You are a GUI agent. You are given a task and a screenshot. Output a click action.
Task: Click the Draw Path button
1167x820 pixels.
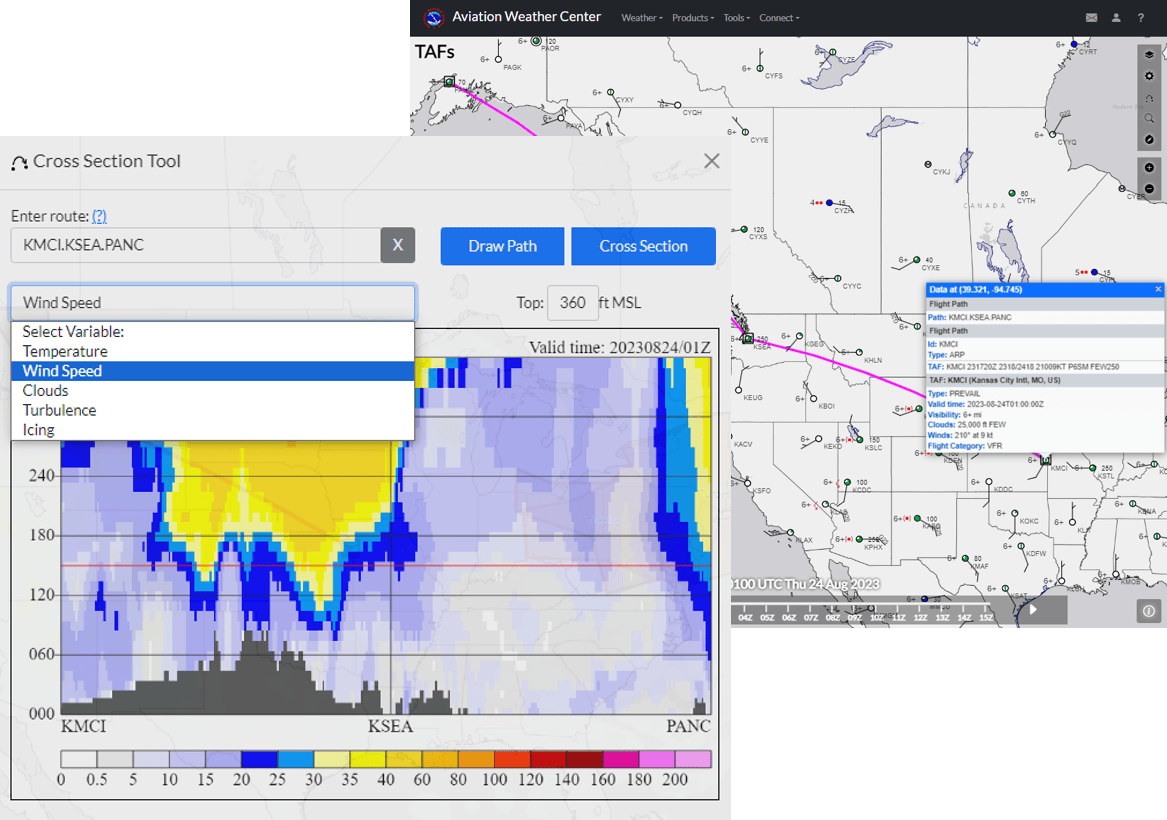pos(502,246)
